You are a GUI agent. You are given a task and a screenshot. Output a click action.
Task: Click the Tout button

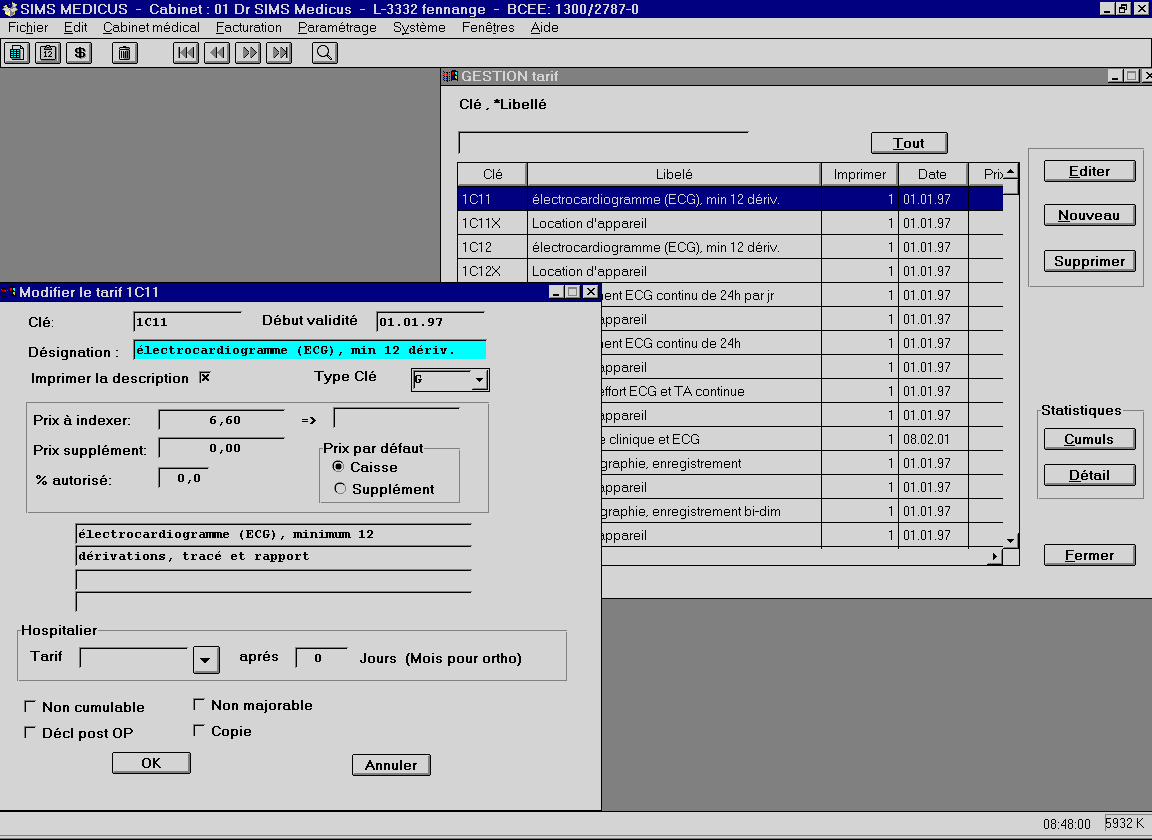point(909,143)
